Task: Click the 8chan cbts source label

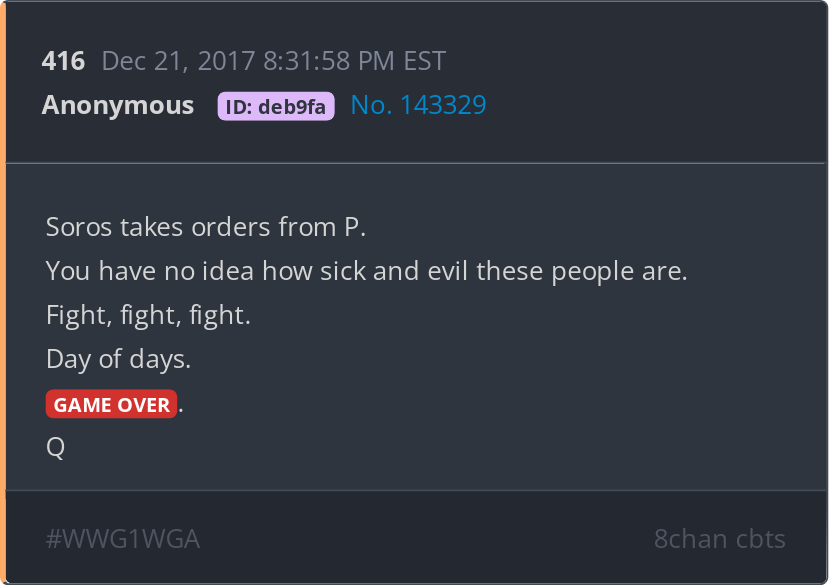Action: coord(719,539)
